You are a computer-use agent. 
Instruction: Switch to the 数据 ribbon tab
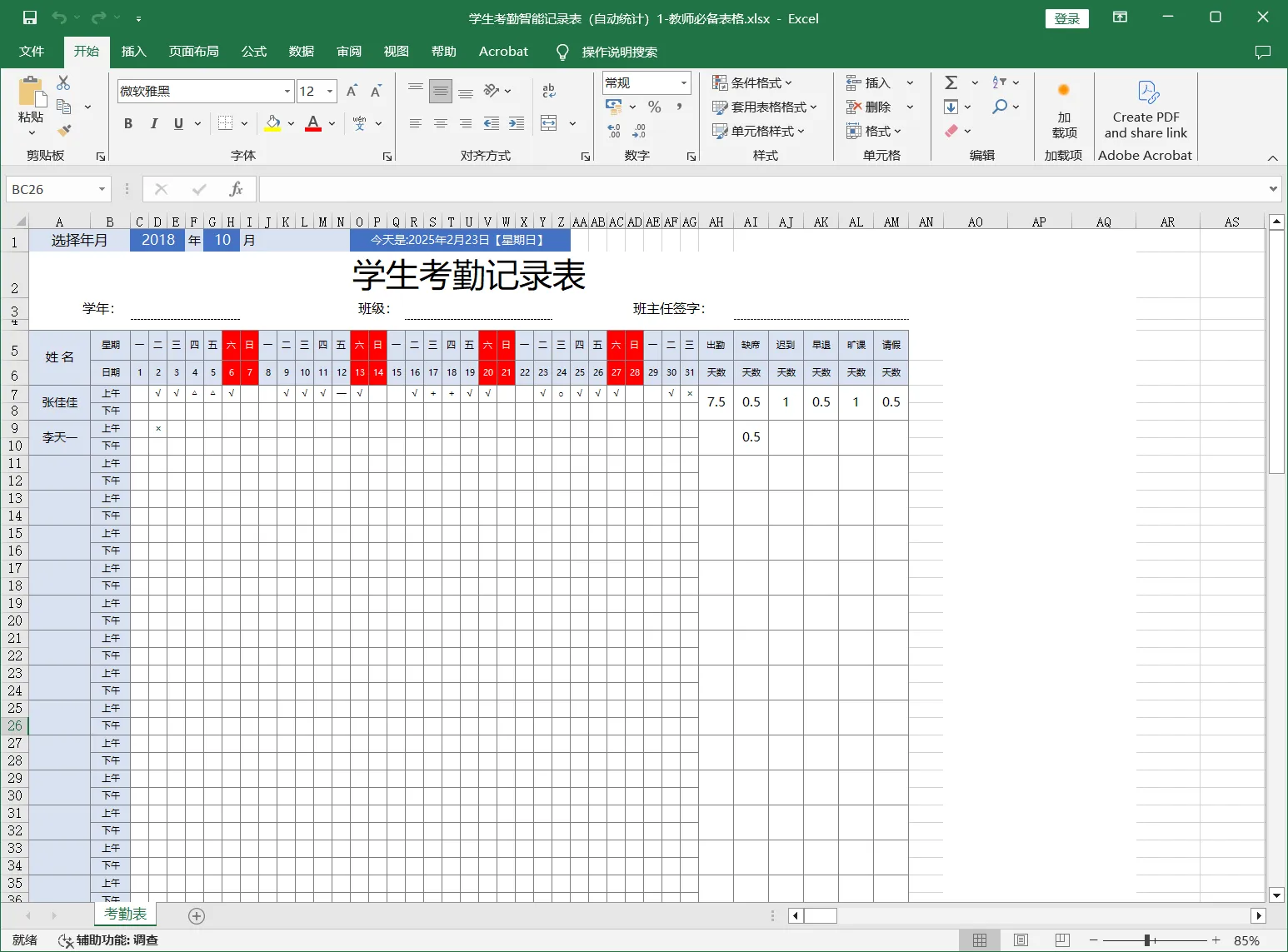coord(302,52)
